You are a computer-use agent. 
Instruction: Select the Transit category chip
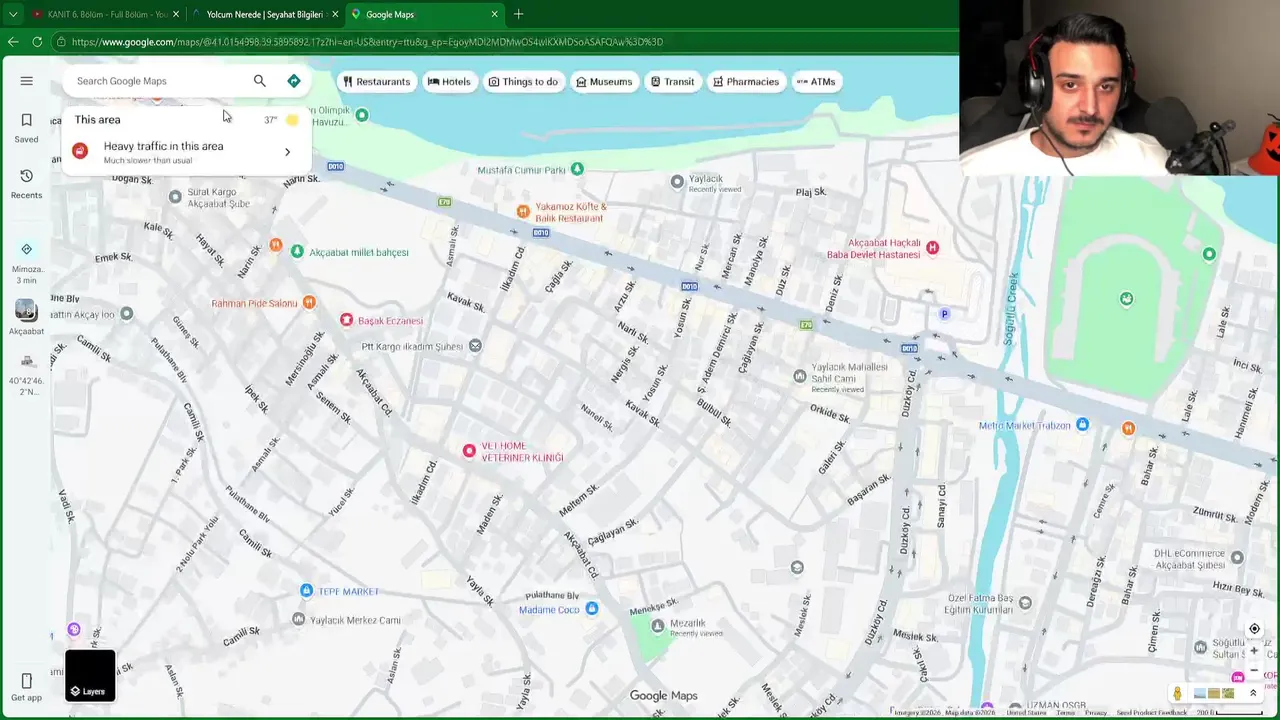672,82
